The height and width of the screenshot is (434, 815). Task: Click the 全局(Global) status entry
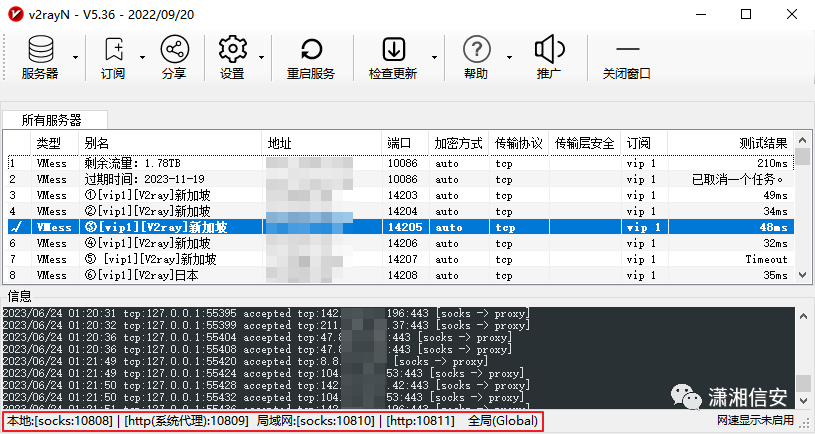503,420
